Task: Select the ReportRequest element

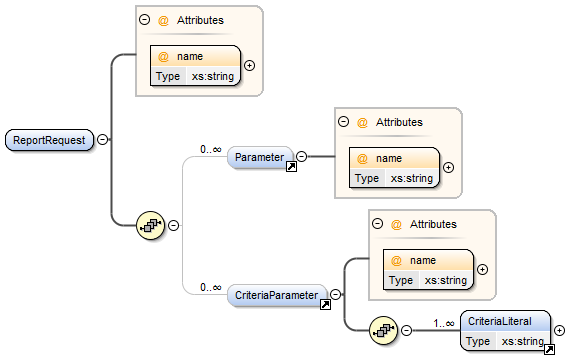Action: pos(49,140)
